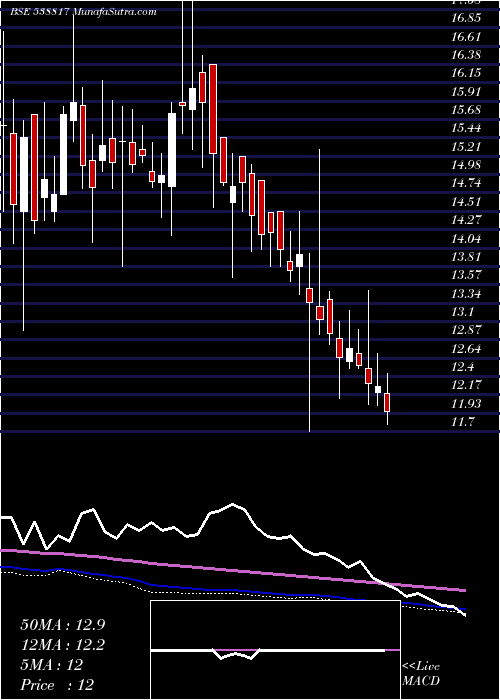Select the 12.17 price axis label
Screen dimensions: 500x700
(467, 385)
